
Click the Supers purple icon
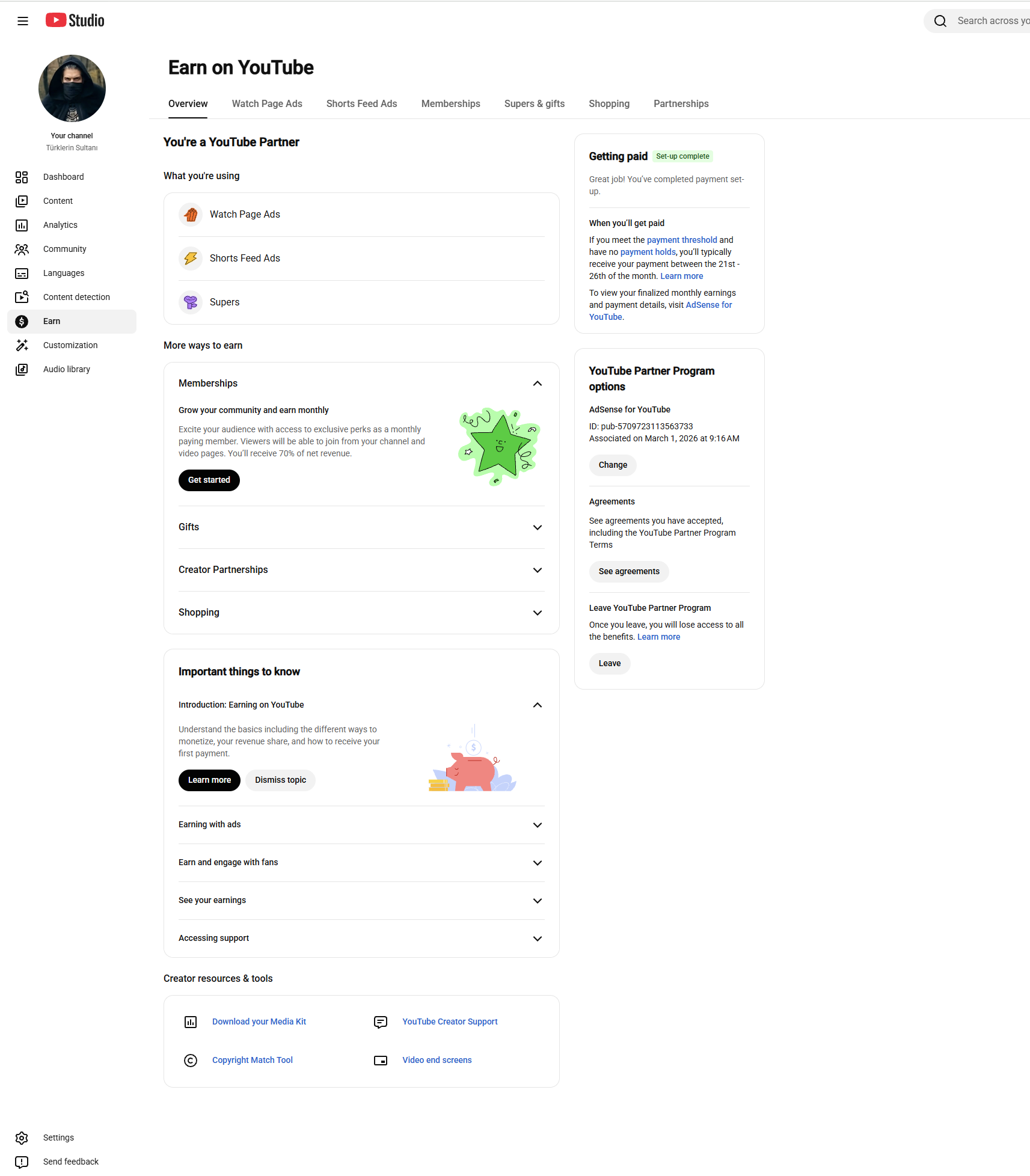click(191, 302)
